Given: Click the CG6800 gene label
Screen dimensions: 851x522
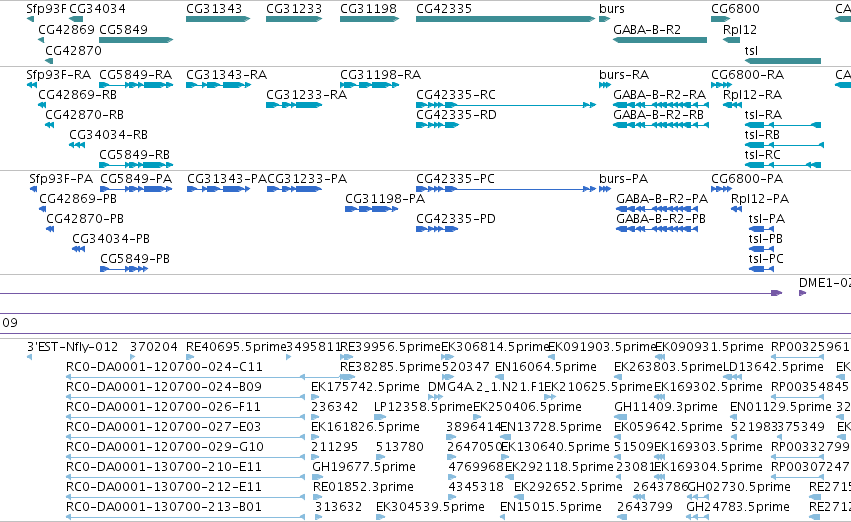Looking at the screenshot, I should pyautogui.click(x=735, y=9).
